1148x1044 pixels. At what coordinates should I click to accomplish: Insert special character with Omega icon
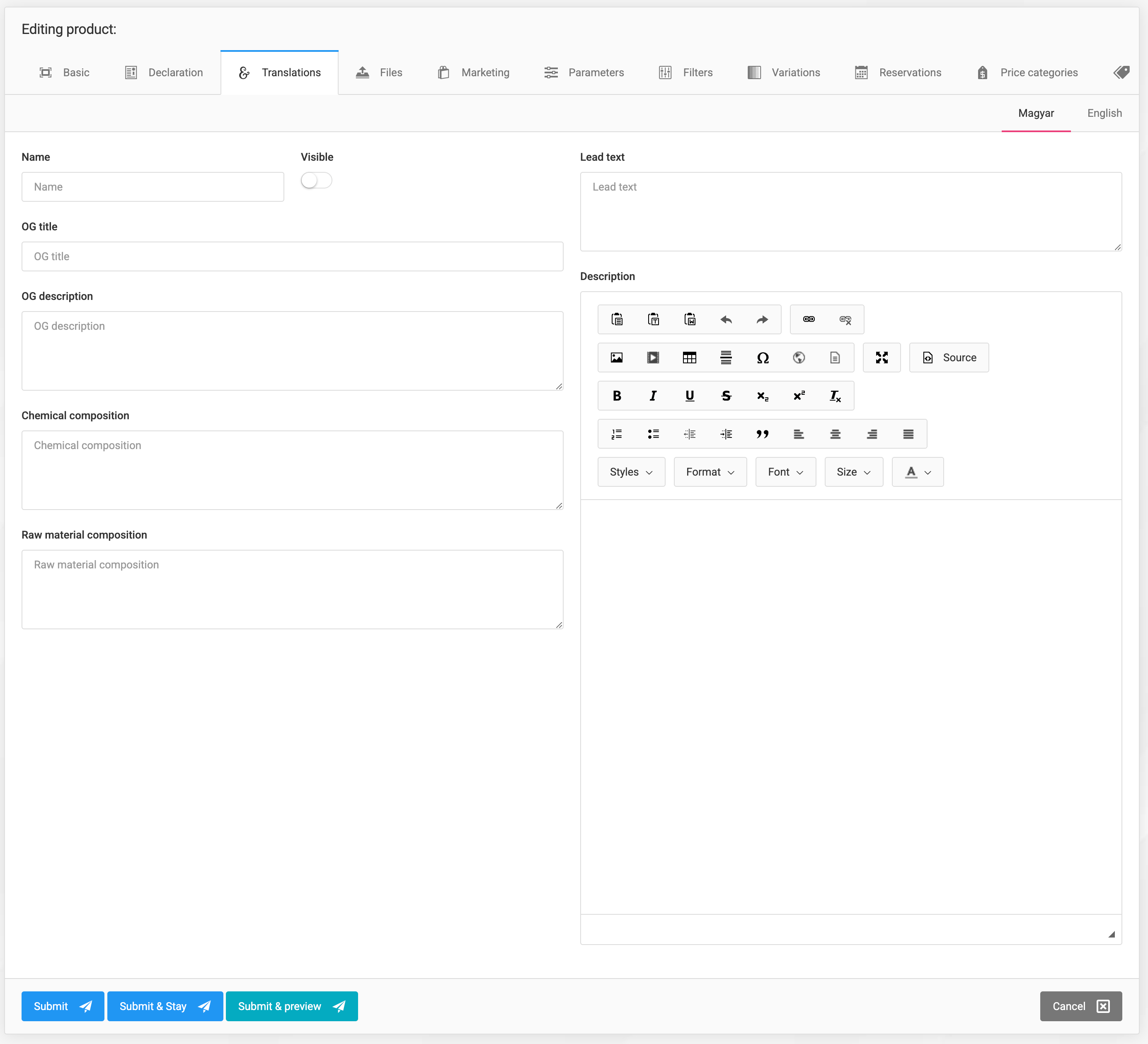(762, 358)
